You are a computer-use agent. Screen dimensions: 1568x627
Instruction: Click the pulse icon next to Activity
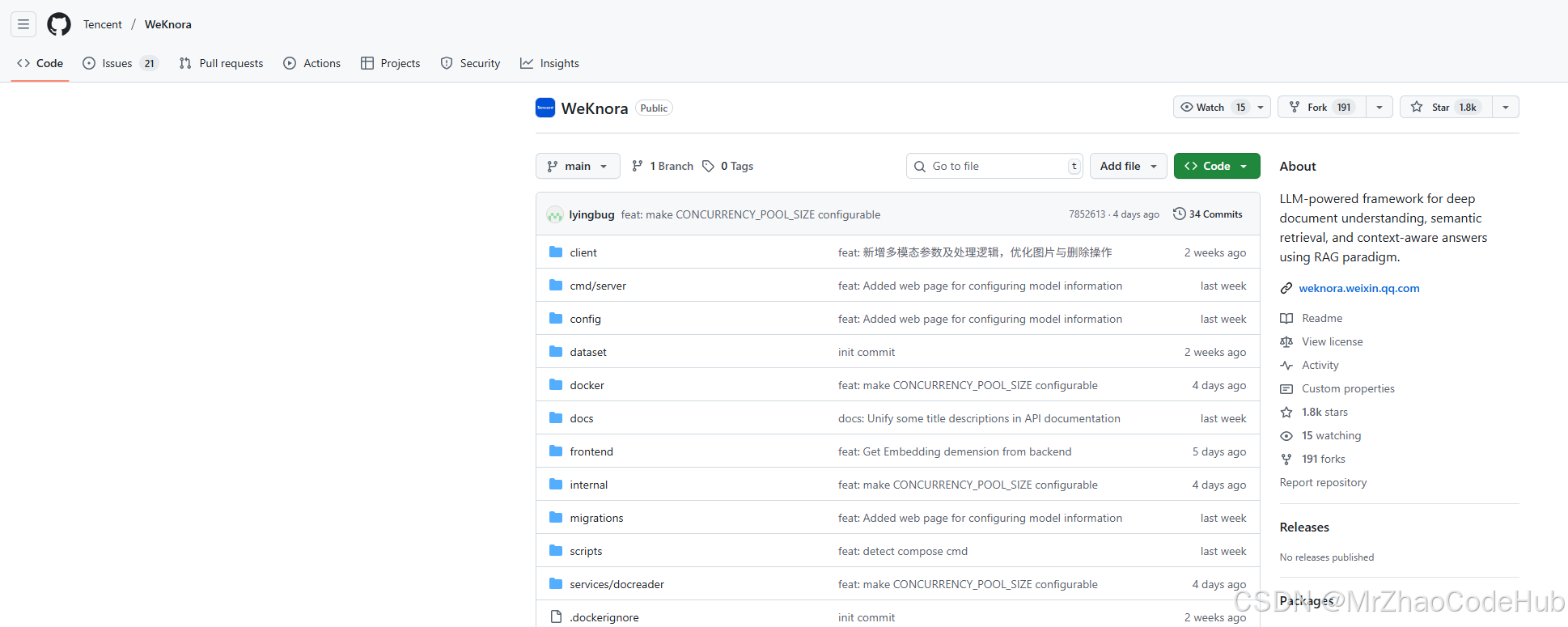click(1286, 366)
